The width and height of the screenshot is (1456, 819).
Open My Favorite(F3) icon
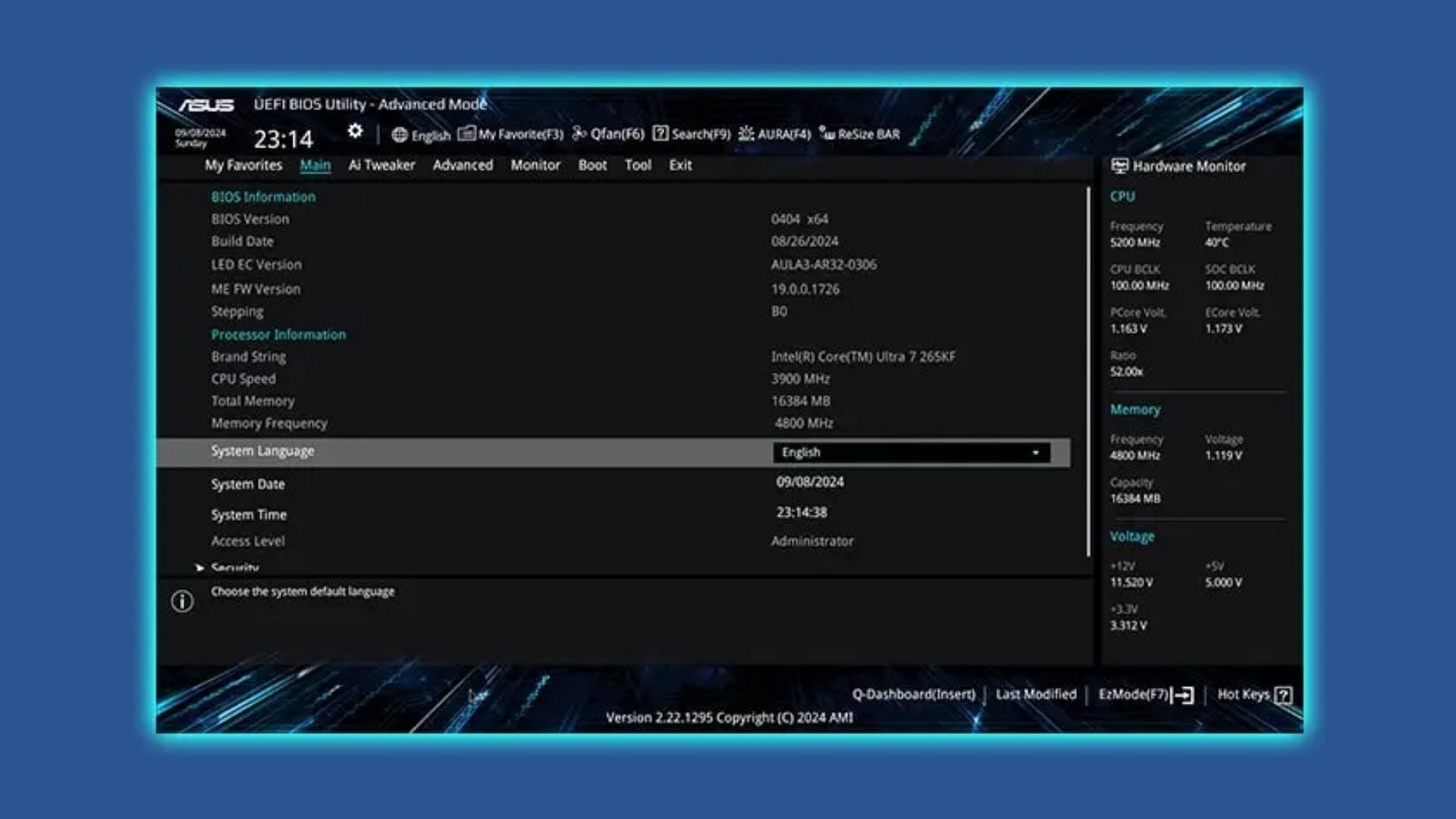pos(467,134)
